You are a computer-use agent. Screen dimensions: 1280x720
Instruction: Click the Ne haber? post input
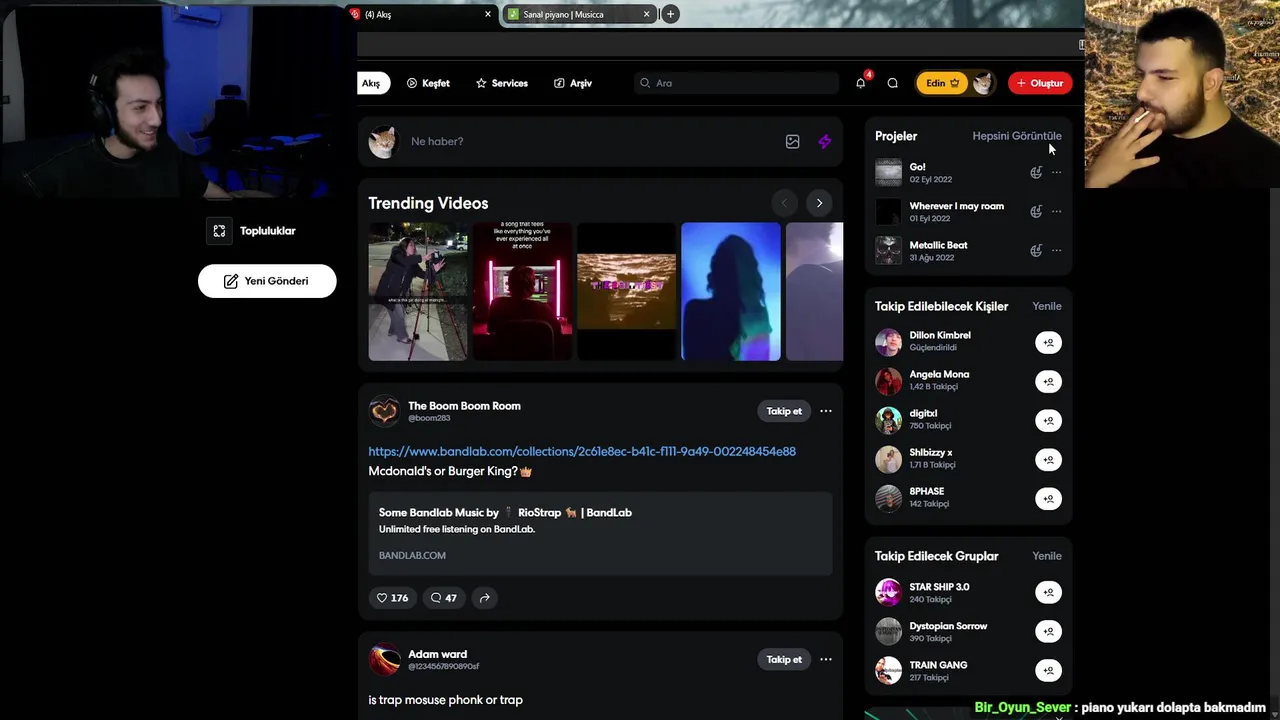(x=590, y=142)
